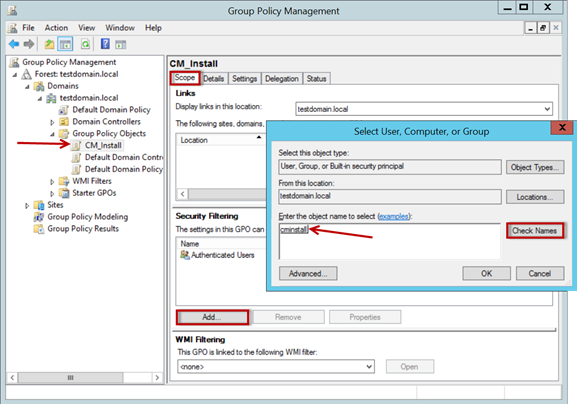Image resolution: width=577 pixels, height=404 pixels.
Task: Click the CM_Install GPO scroll icon
Action: click(x=77, y=146)
